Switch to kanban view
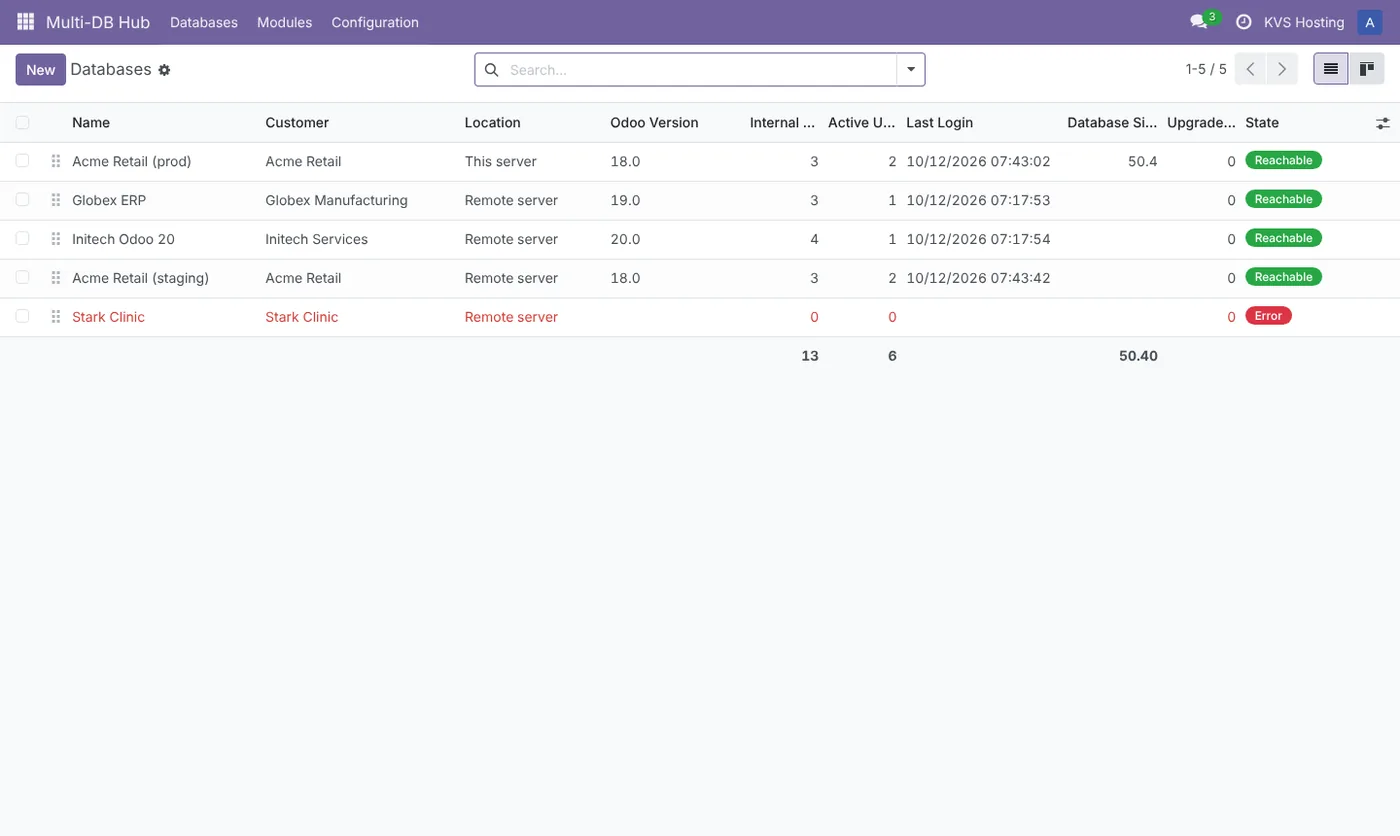The height and width of the screenshot is (836, 1400). [1367, 69]
